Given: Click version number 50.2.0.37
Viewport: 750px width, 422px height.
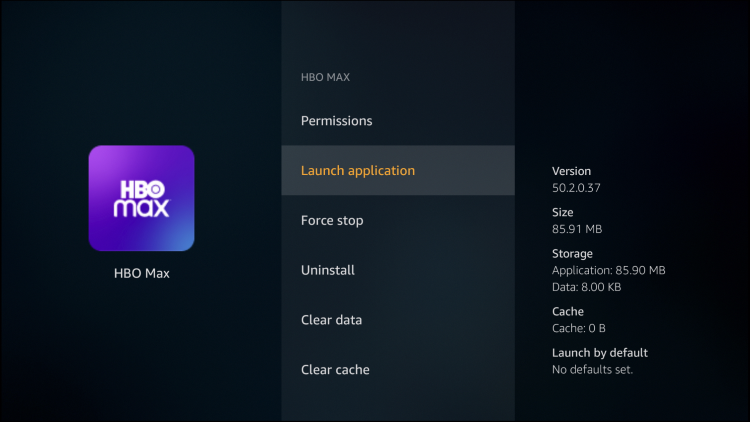Looking at the screenshot, I should [577, 187].
